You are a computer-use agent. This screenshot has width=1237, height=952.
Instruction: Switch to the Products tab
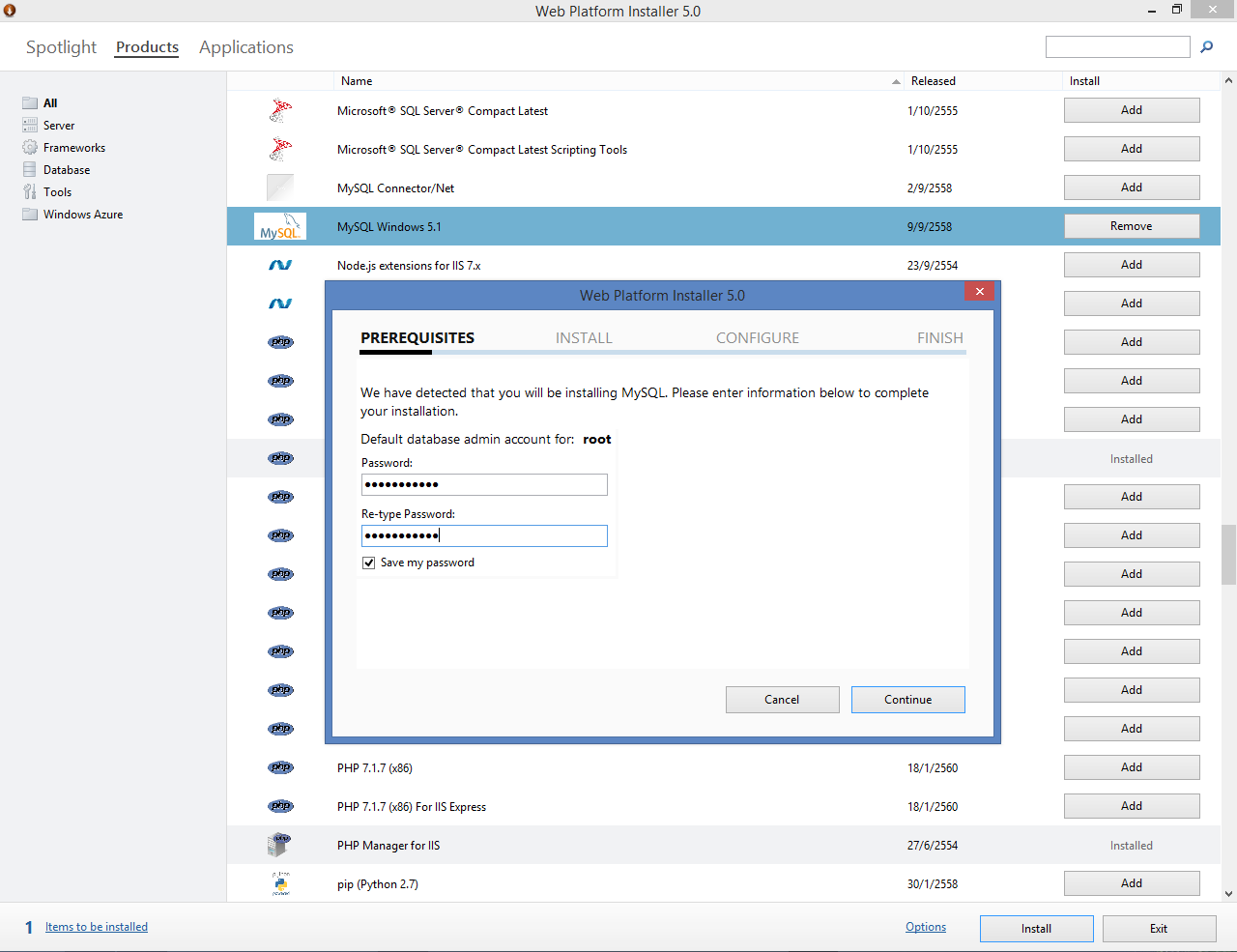click(x=147, y=47)
